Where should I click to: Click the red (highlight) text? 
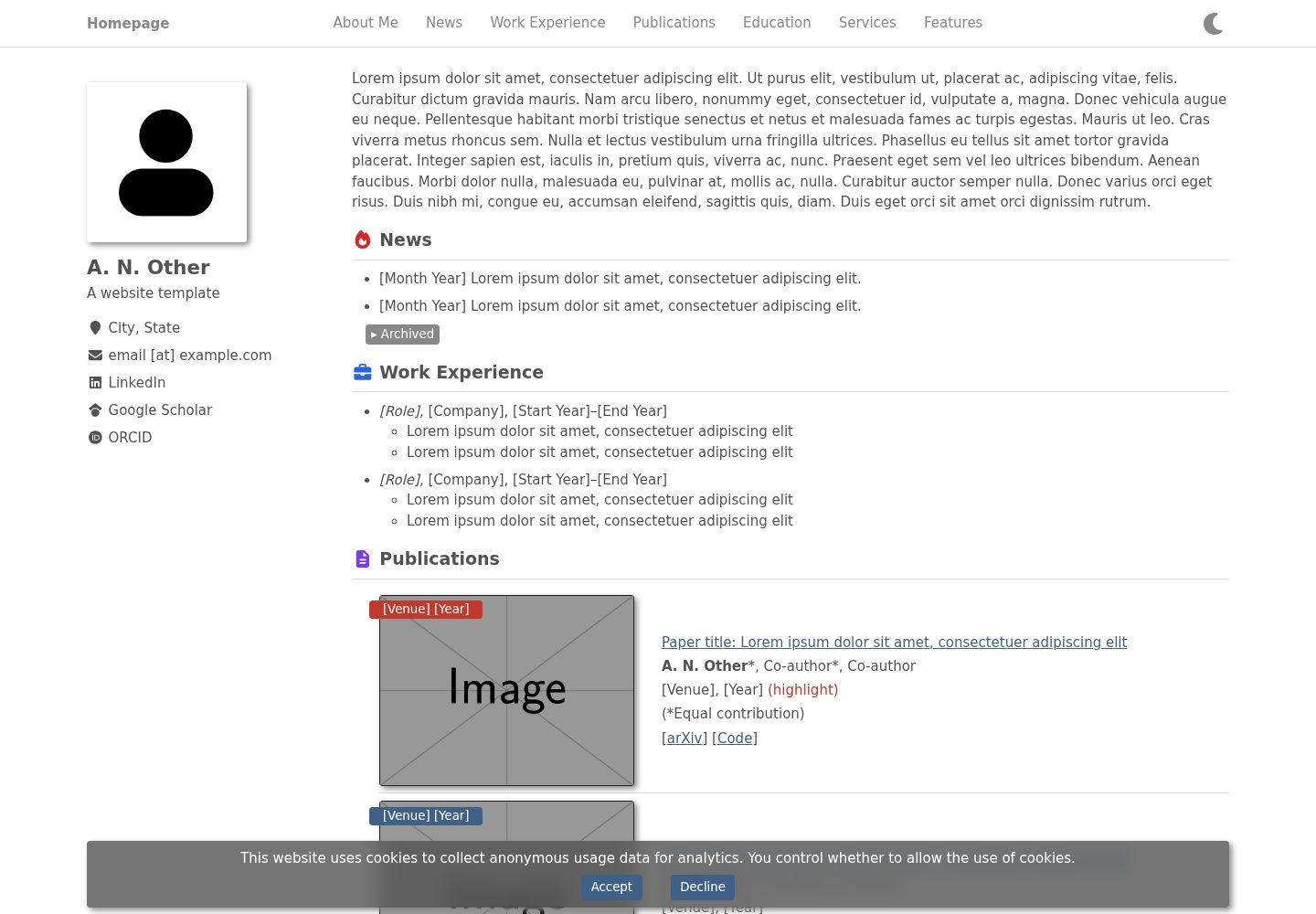pos(802,690)
